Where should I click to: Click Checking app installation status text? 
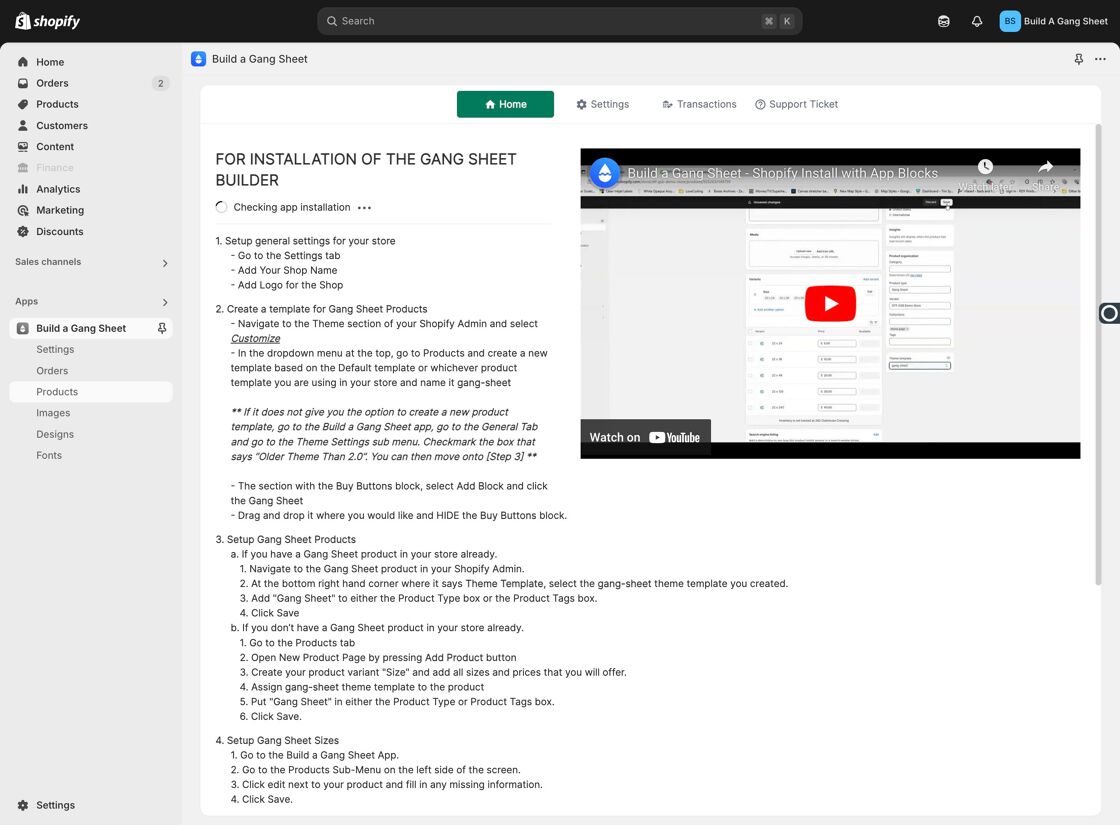291,207
